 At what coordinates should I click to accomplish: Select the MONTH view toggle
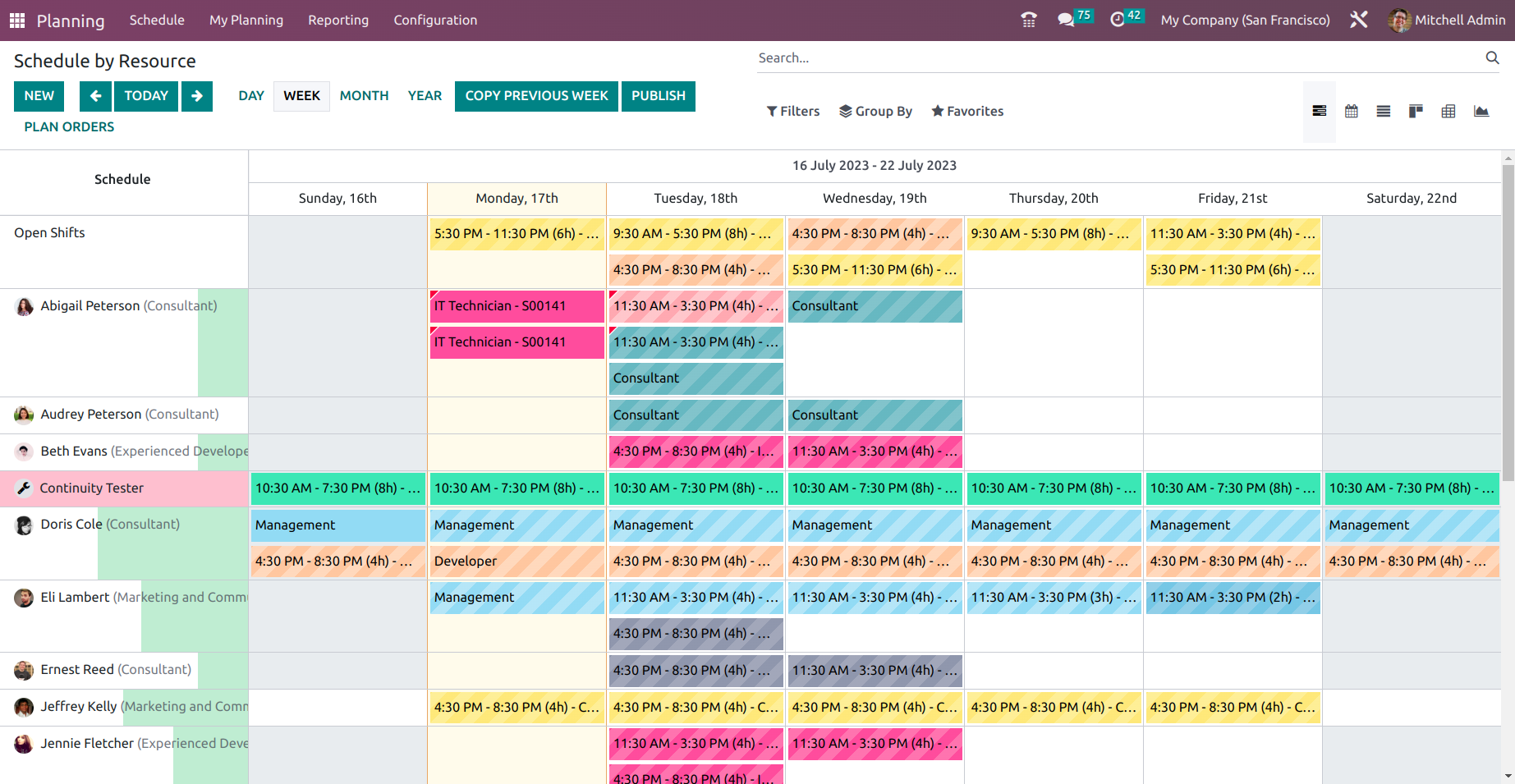(364, 95)
